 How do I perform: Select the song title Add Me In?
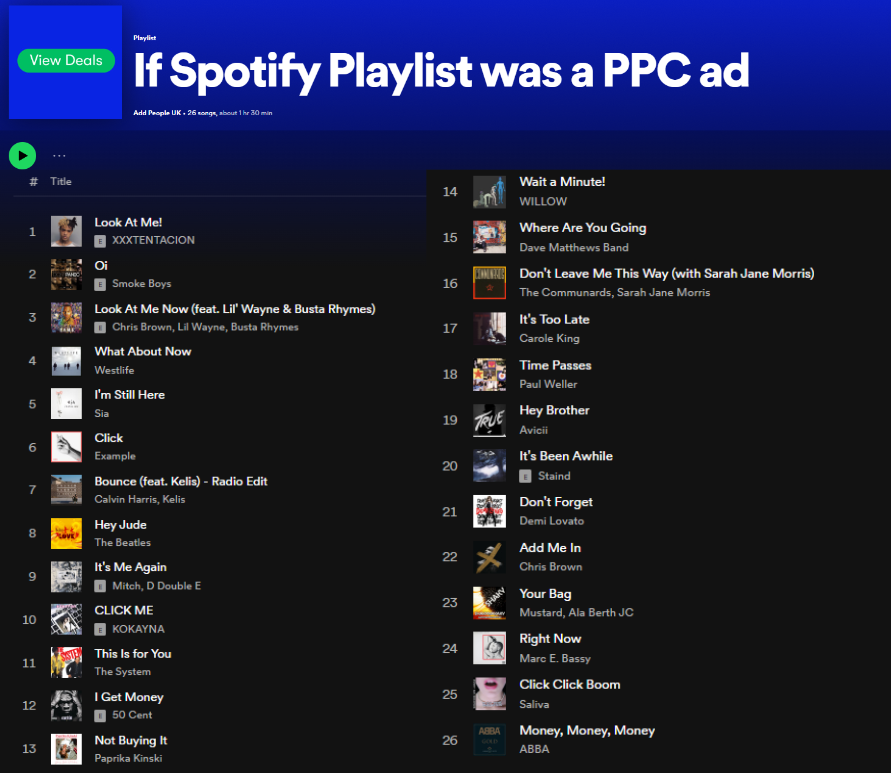tap(550, 548)
